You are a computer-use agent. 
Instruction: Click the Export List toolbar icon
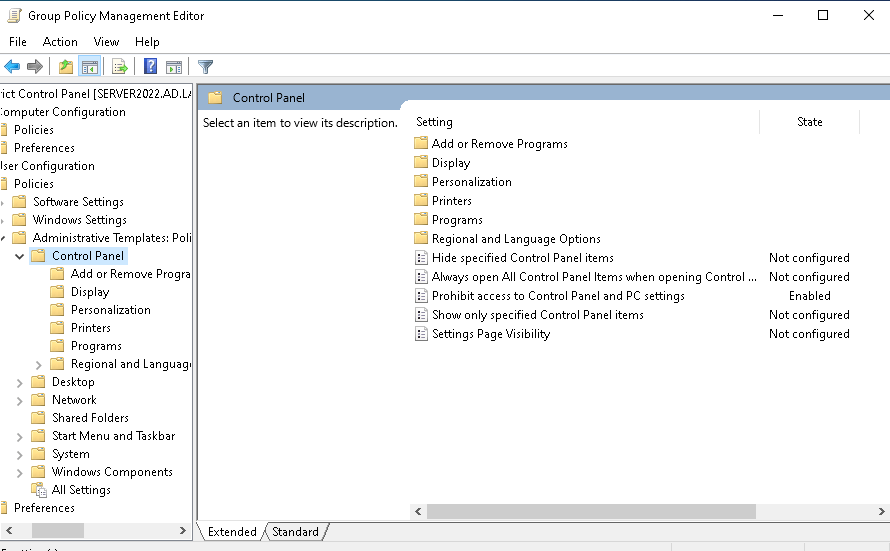click(120, 67)
